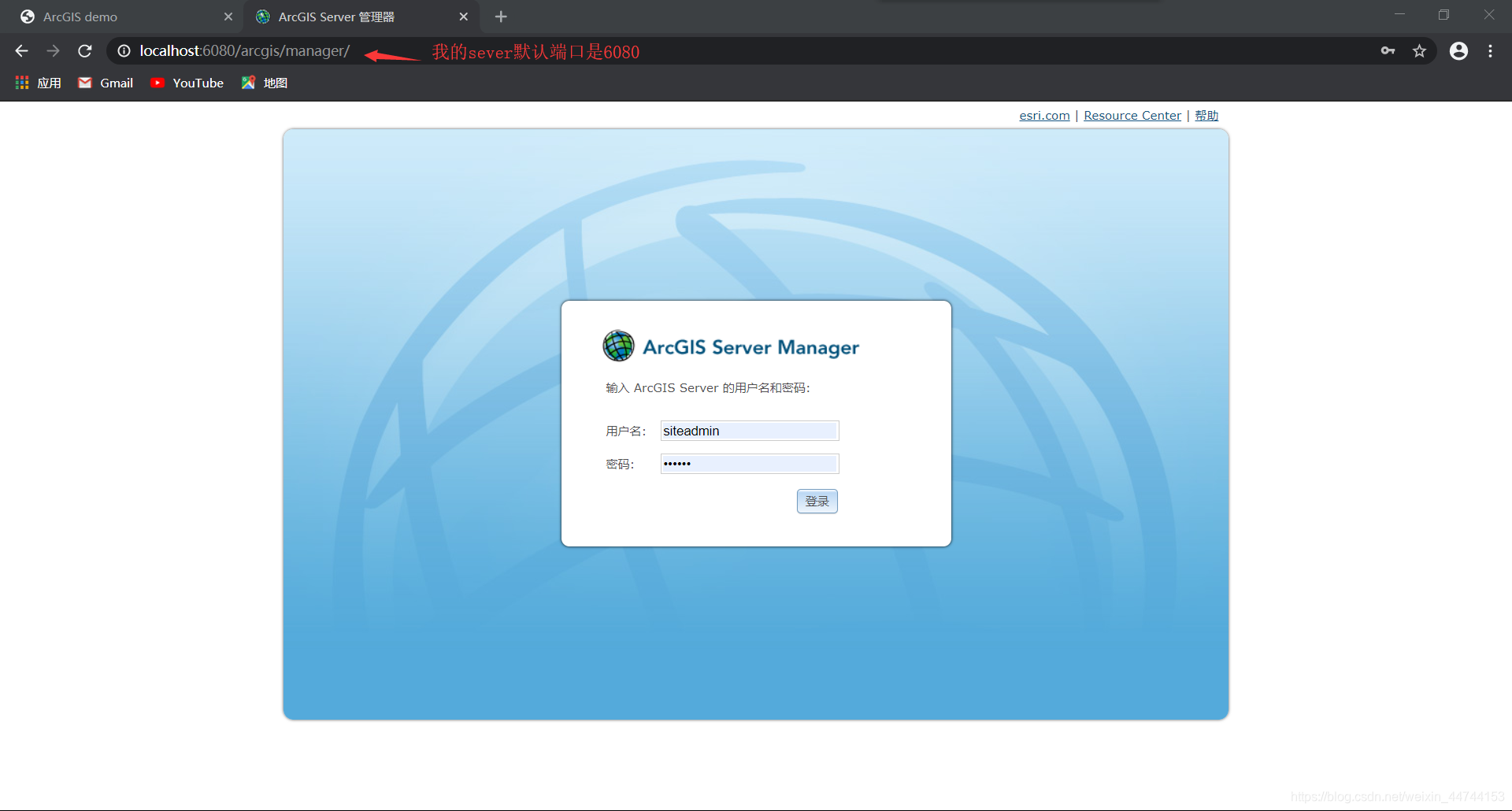
Task: Open a new browser tab
Action: click(501, 17)
